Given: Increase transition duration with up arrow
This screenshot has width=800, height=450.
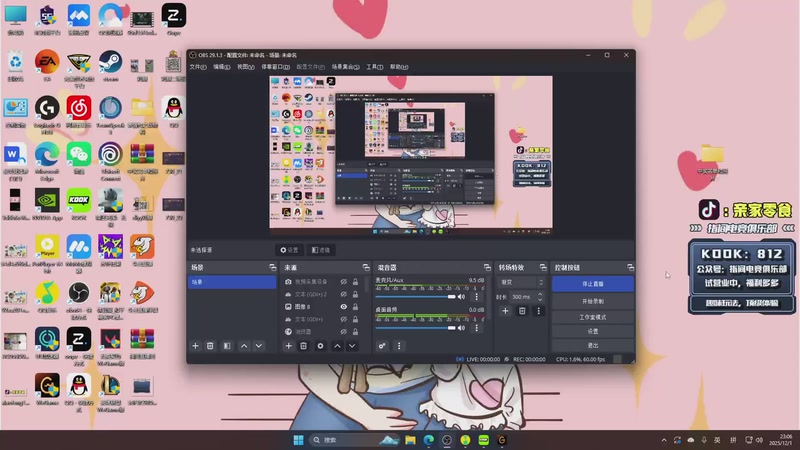Looking at the screenshot, I should pos(540,294).
